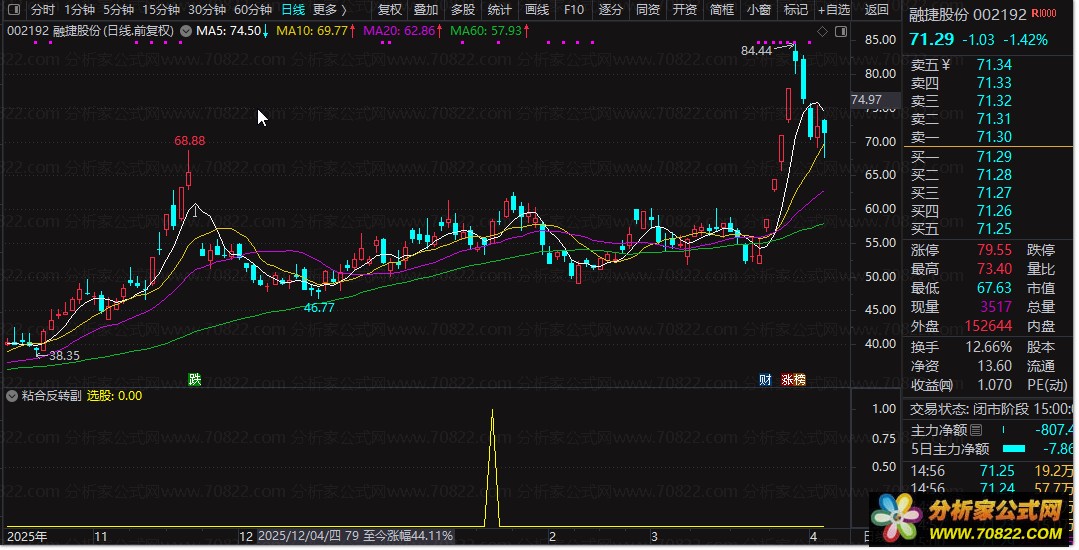
Task: Open the 复权 adjustment option
Action: pos(390,10)
